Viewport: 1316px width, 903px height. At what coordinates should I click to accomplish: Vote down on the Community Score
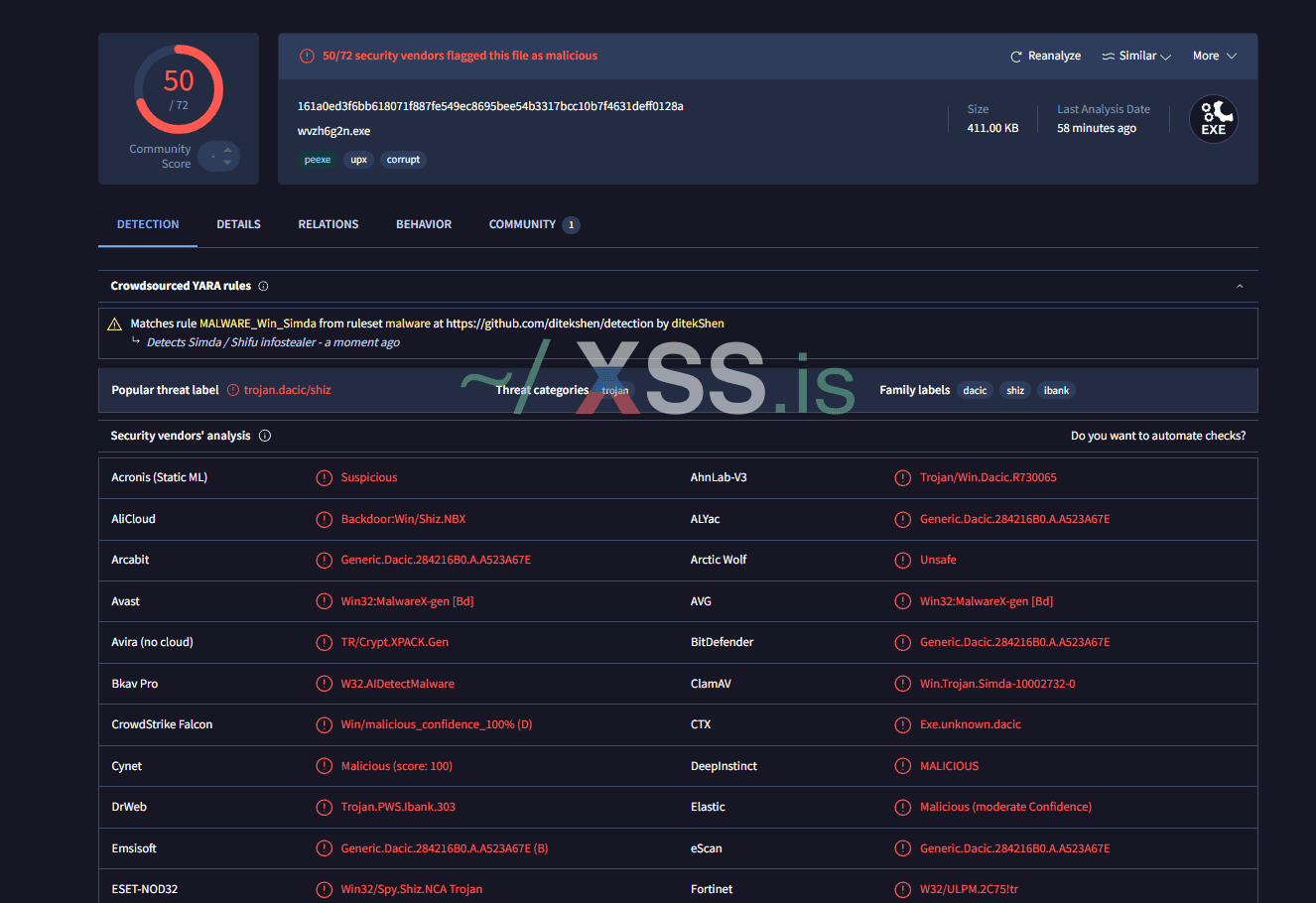click(227, 163)
